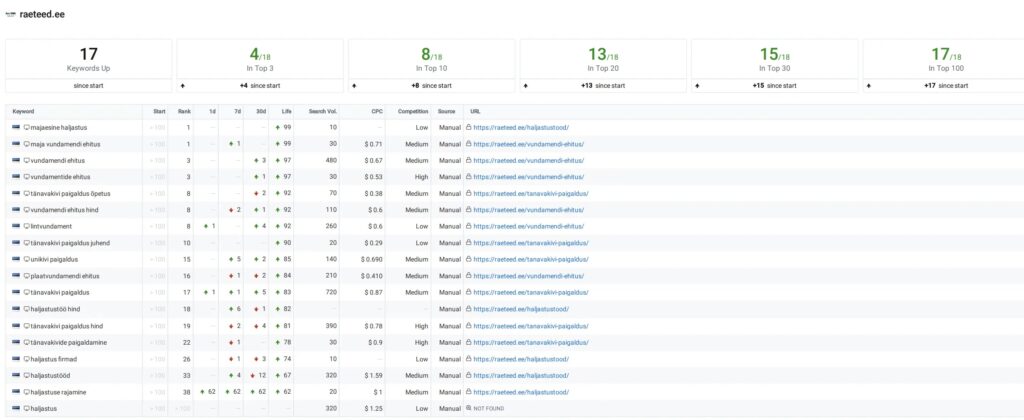Image resolution: width=1024 pixels, height=420 pixels.
Task: Click the green up arrow in In Top 3 card
Action: (182, 86)
